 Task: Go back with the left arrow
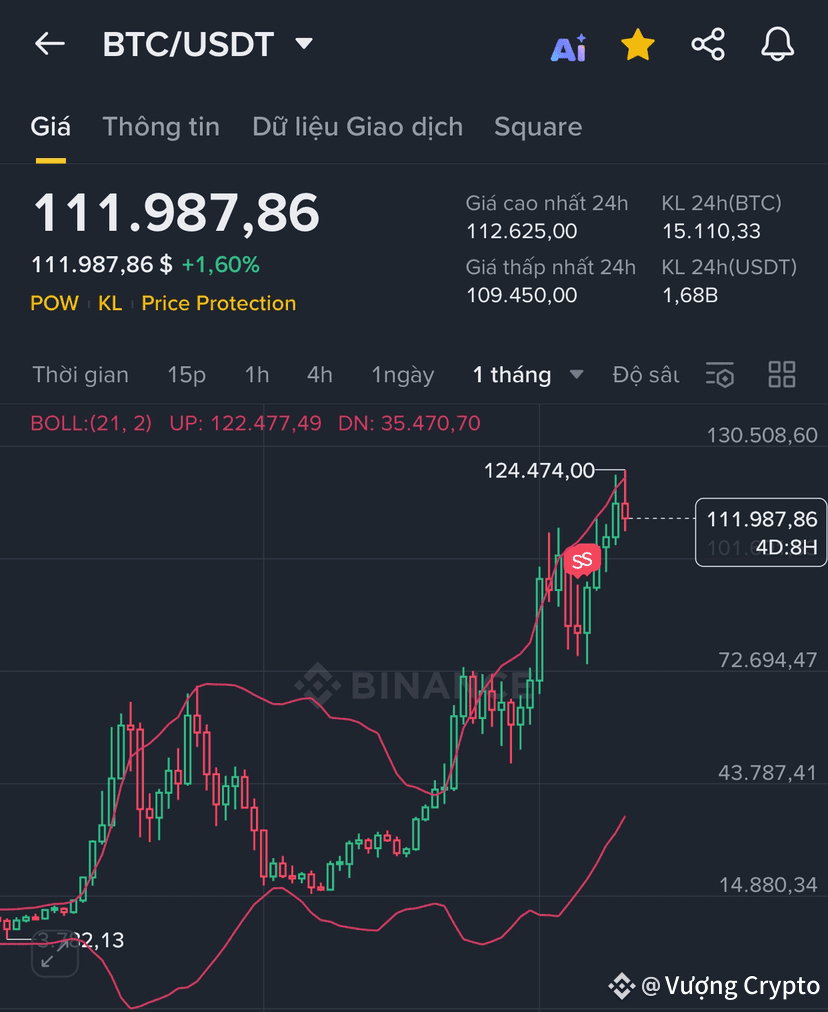(50, 44)
